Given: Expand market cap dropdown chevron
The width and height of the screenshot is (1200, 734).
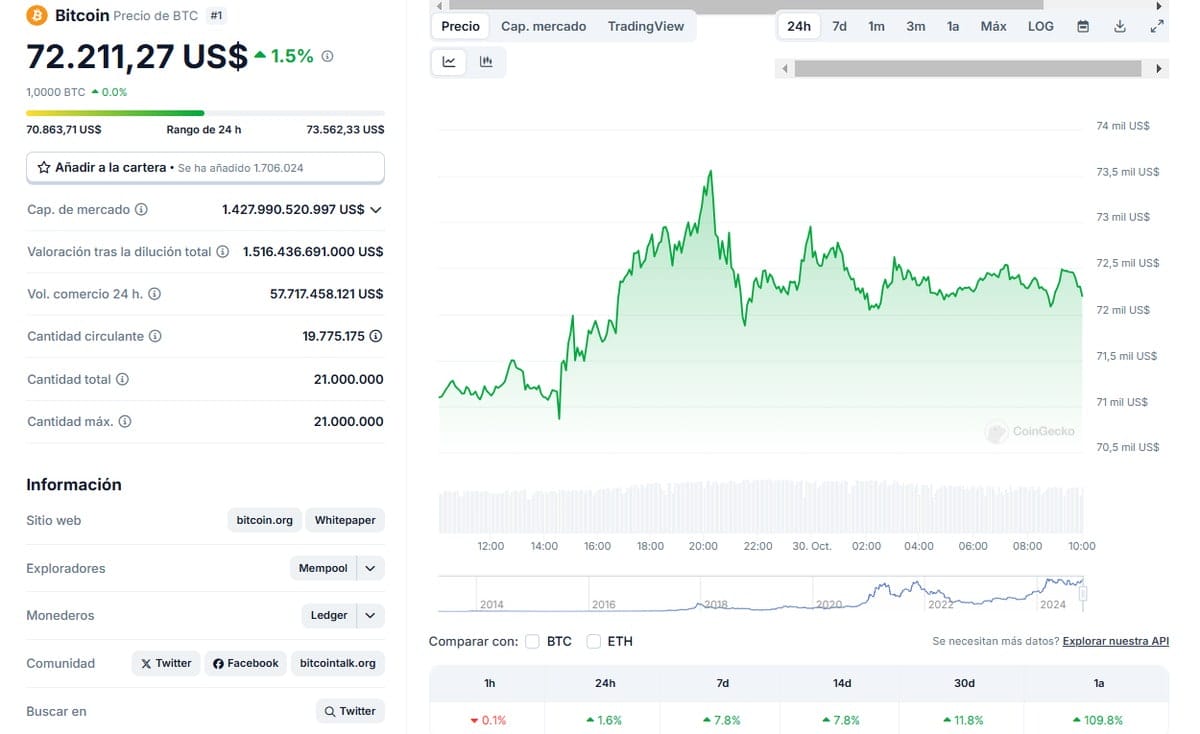Looking at the screenshot, I should (376, 210).
